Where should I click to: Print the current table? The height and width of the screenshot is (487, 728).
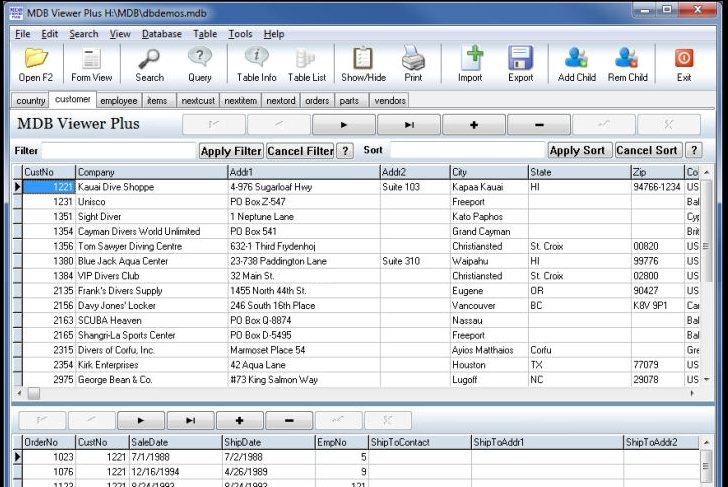point(413,65)
